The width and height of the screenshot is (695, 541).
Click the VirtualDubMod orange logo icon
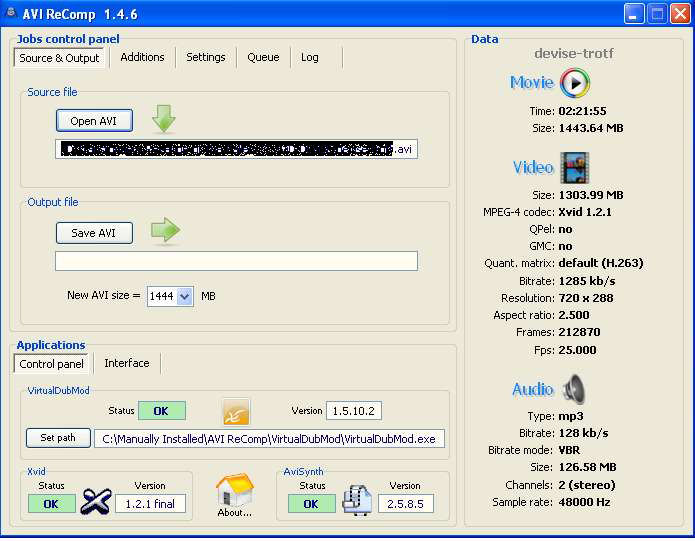coord(236,412)
